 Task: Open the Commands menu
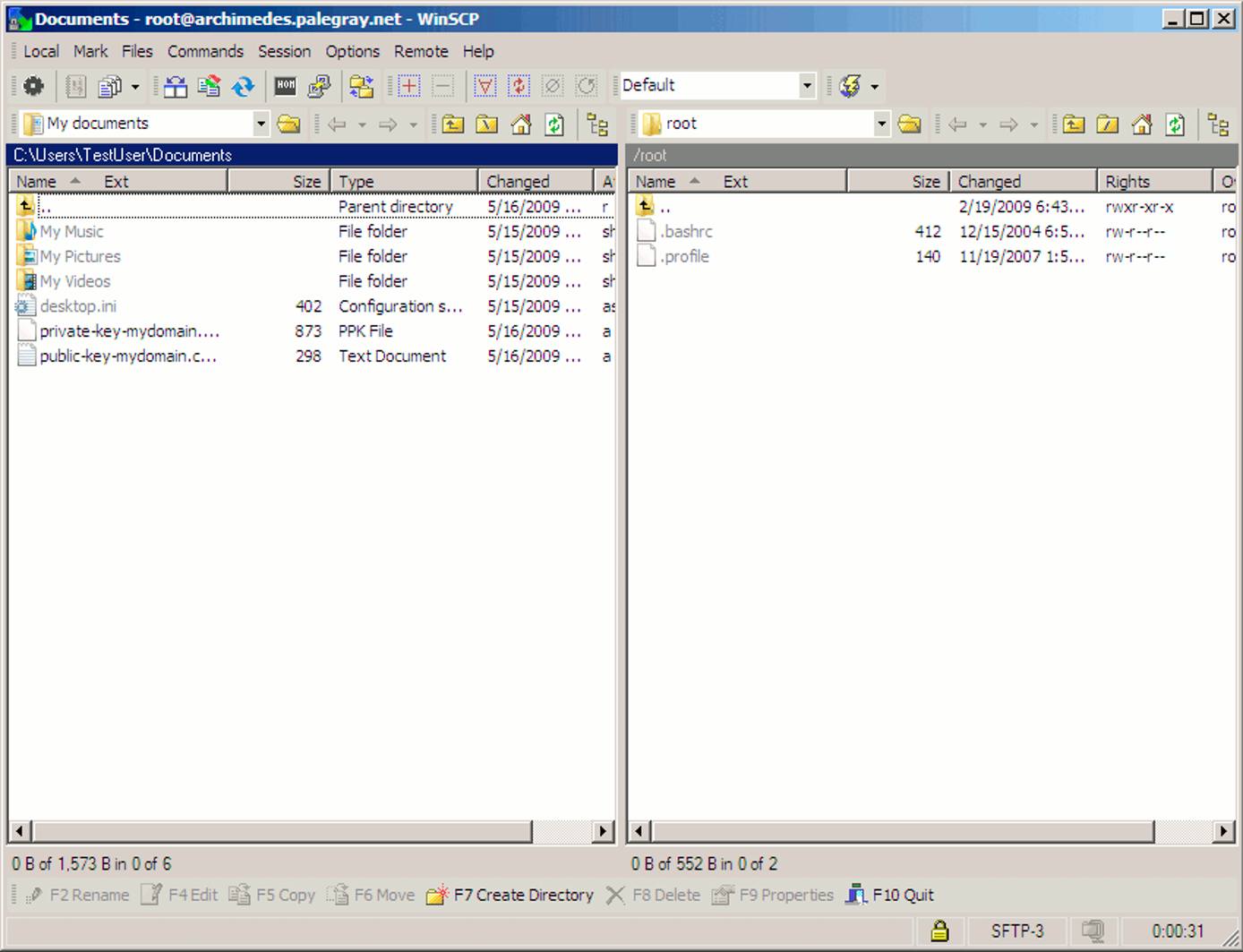coord(205,51)
